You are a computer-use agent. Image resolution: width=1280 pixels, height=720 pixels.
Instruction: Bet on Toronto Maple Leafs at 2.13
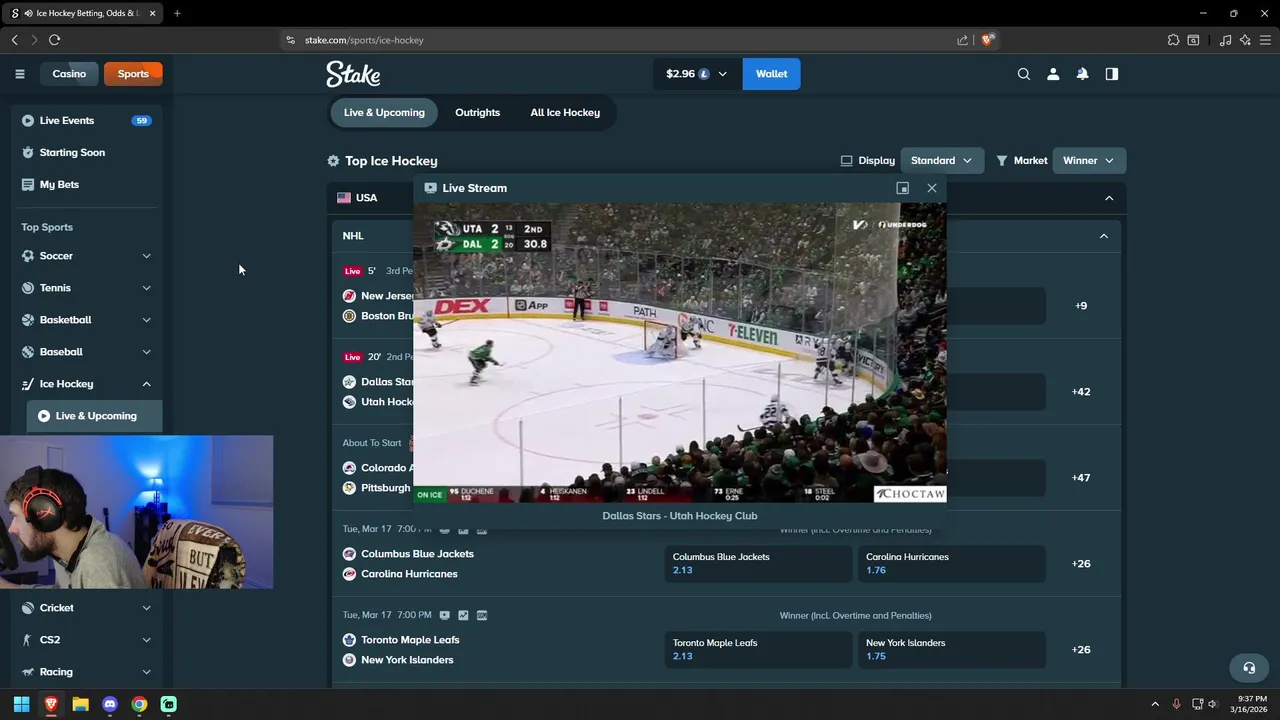pyautogui.click(x=758, y=650)
